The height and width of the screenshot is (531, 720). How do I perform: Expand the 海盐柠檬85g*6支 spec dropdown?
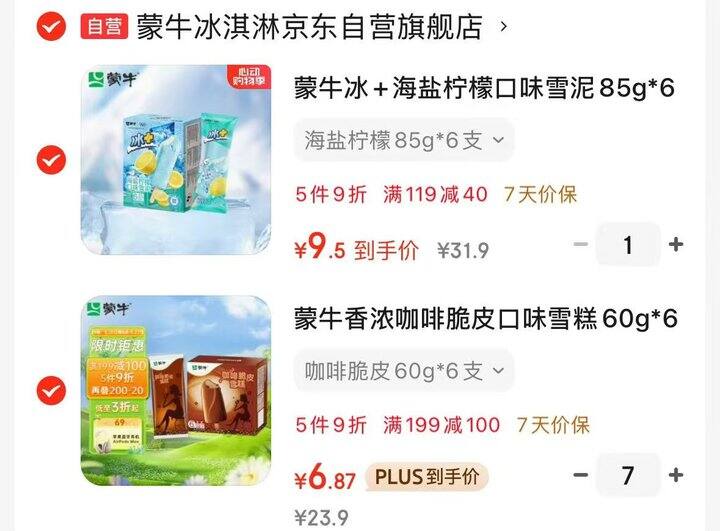[404, 140]
